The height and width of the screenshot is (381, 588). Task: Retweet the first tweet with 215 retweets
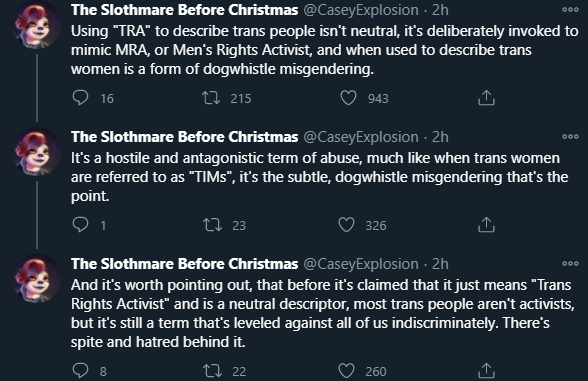point(211,98)
